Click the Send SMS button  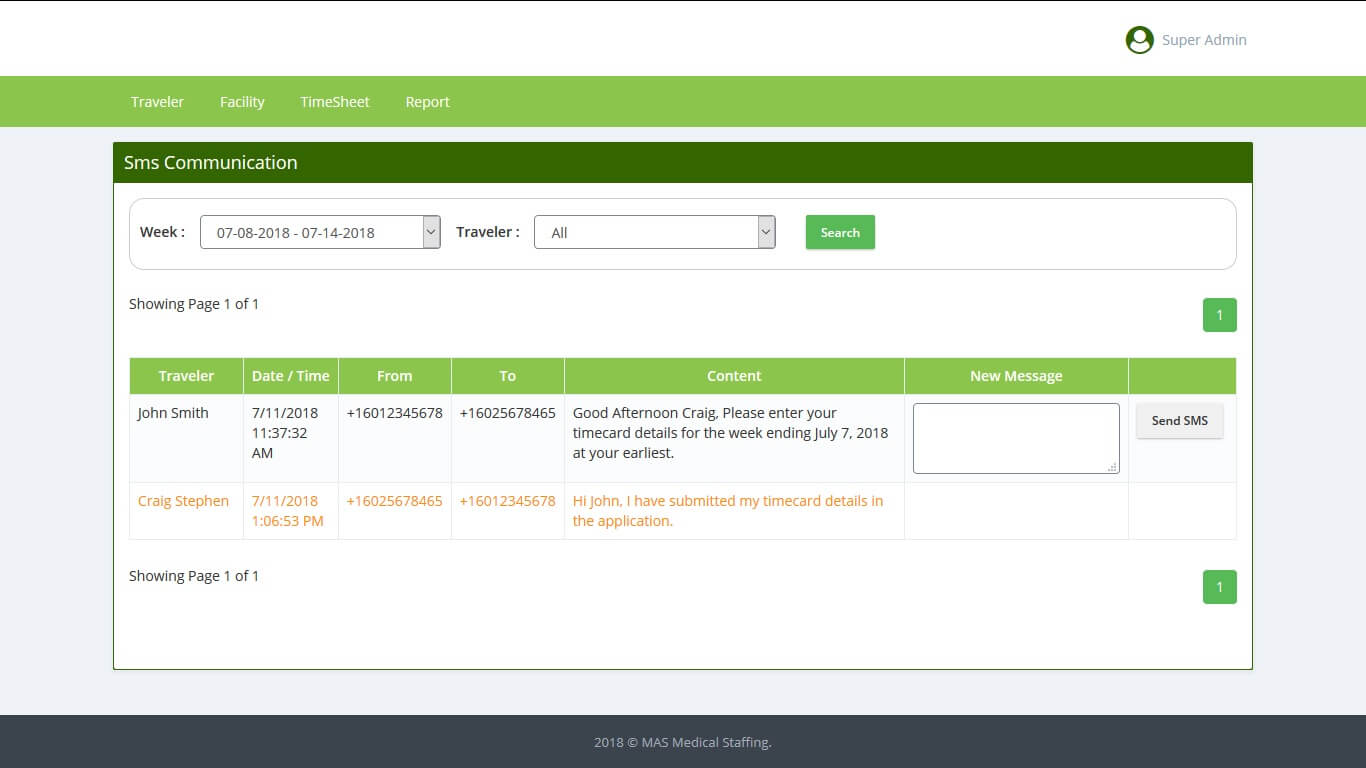coord(1179,421)
